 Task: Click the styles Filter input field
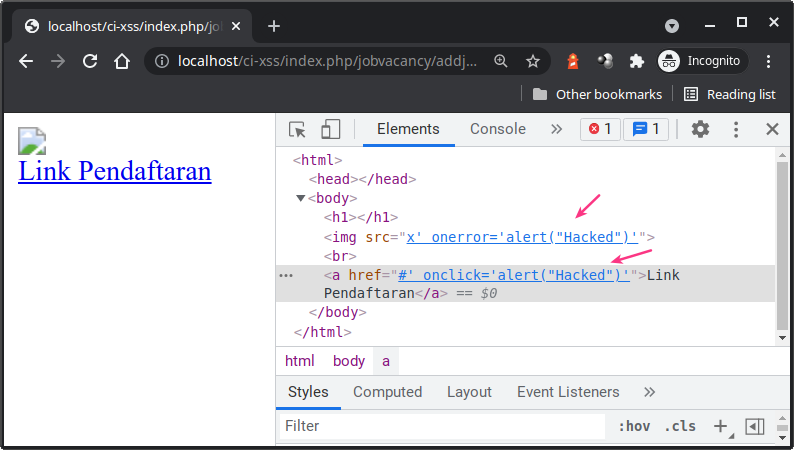point(440,426)
